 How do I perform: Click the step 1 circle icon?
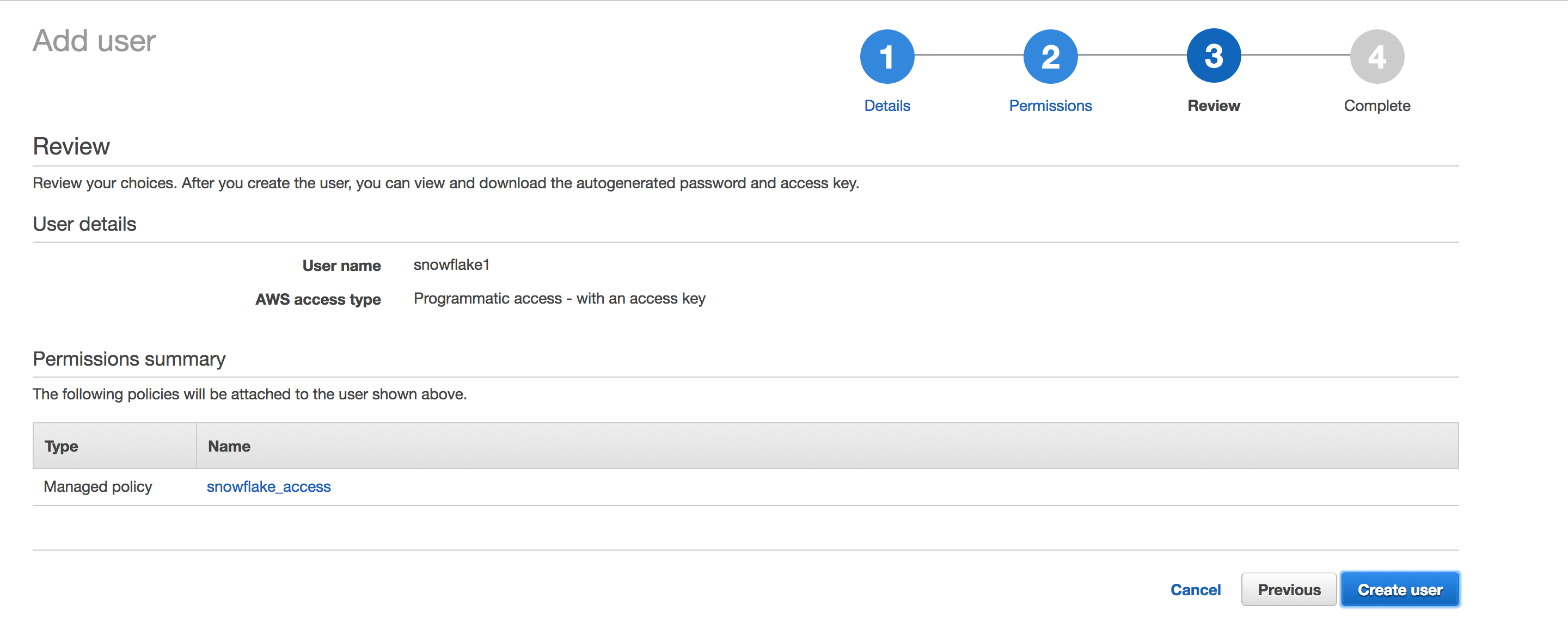pyautogui.click(x=887, y=57)
